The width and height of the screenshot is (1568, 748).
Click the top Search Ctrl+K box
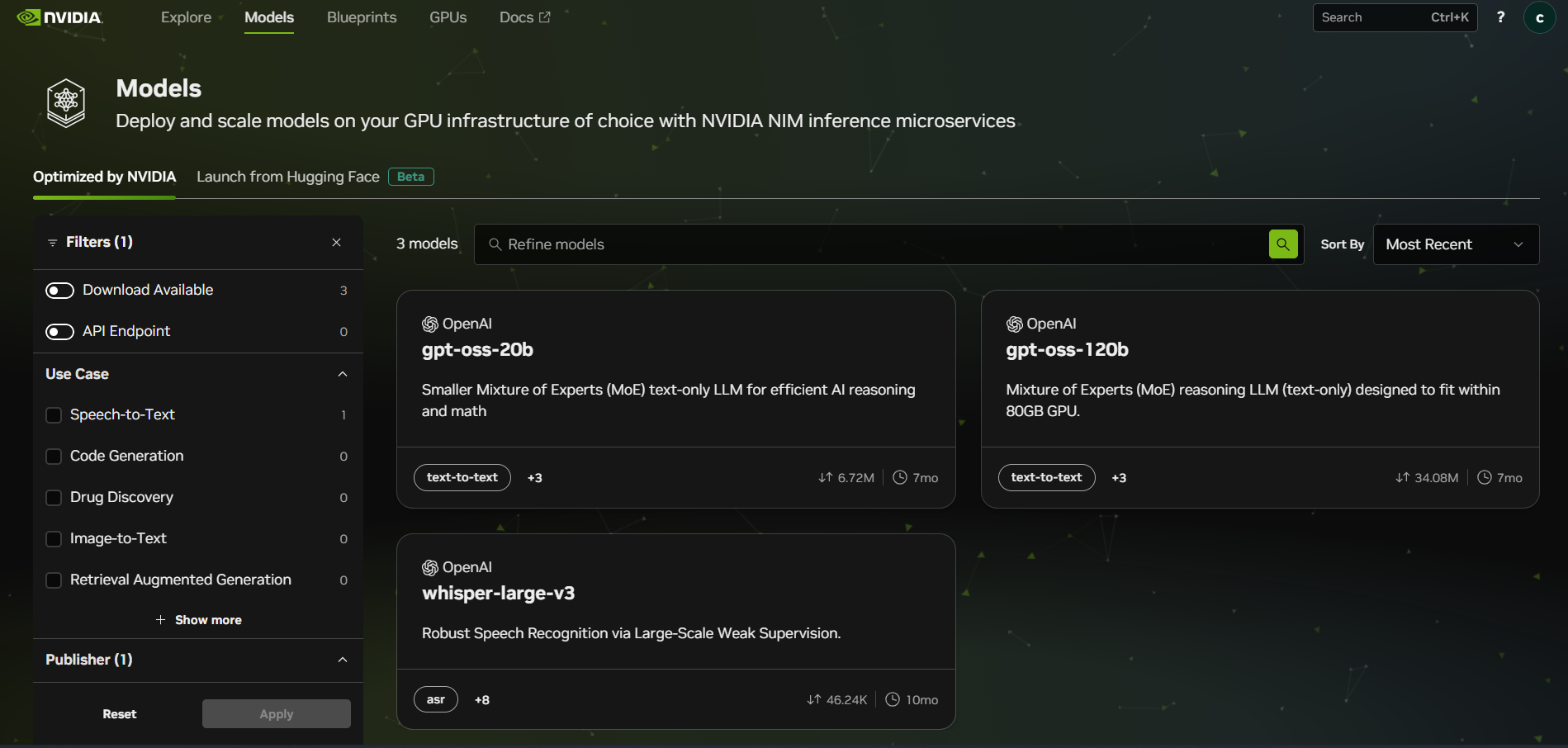click(1395, 17)
